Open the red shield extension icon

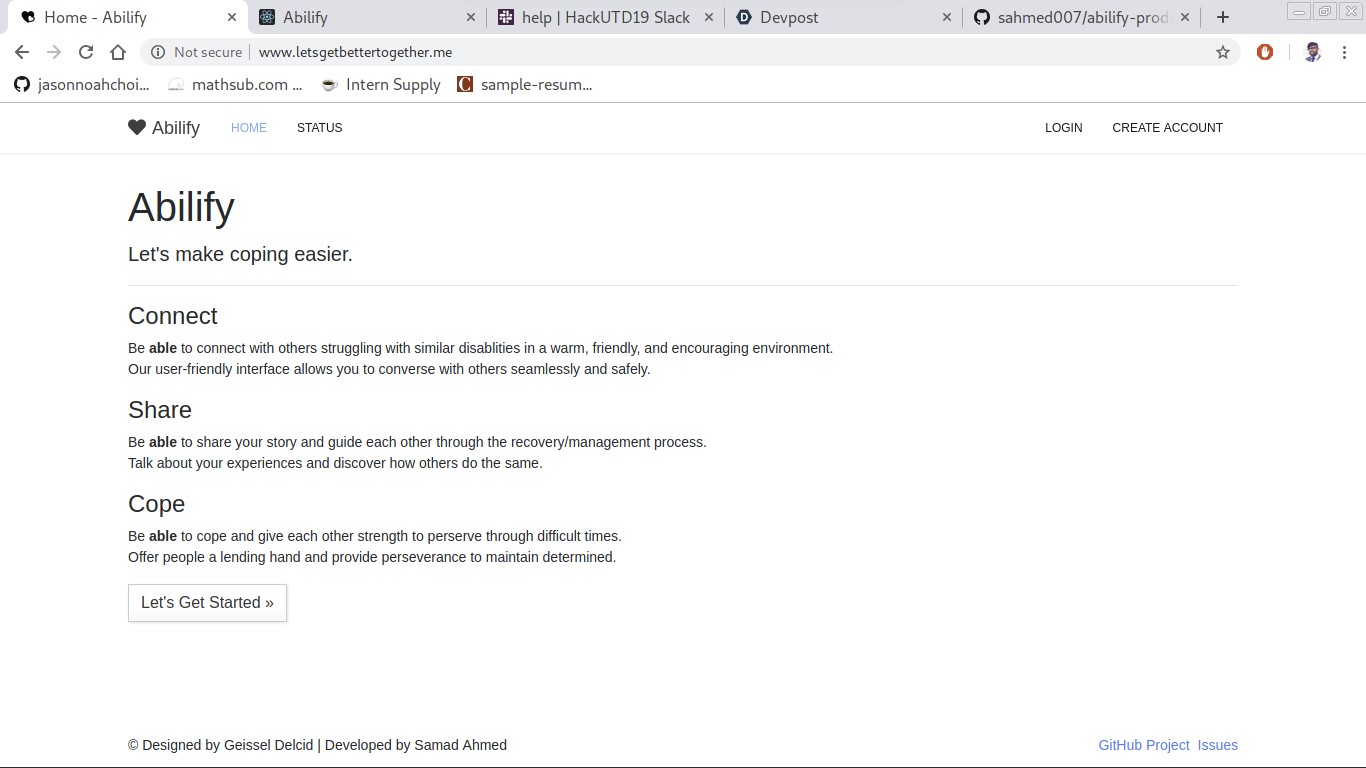click(1265, 52)
